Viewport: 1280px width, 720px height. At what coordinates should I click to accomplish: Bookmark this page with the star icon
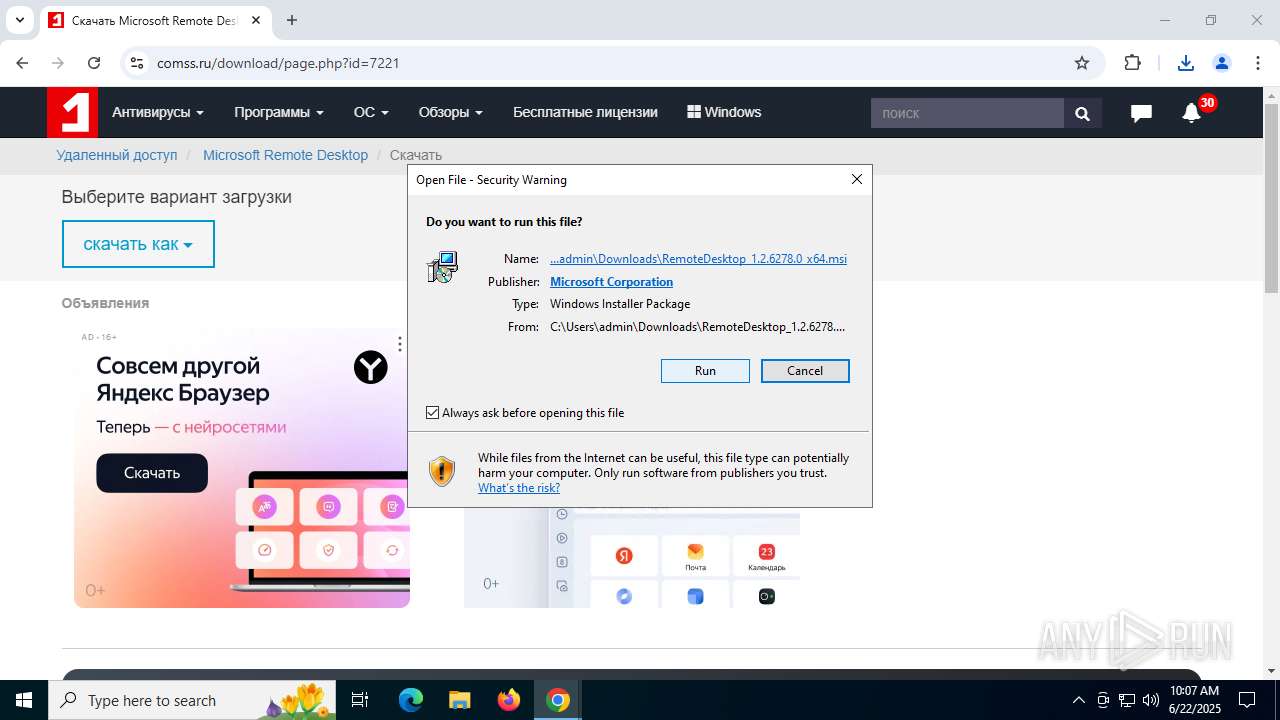[x=1082, y=63]
